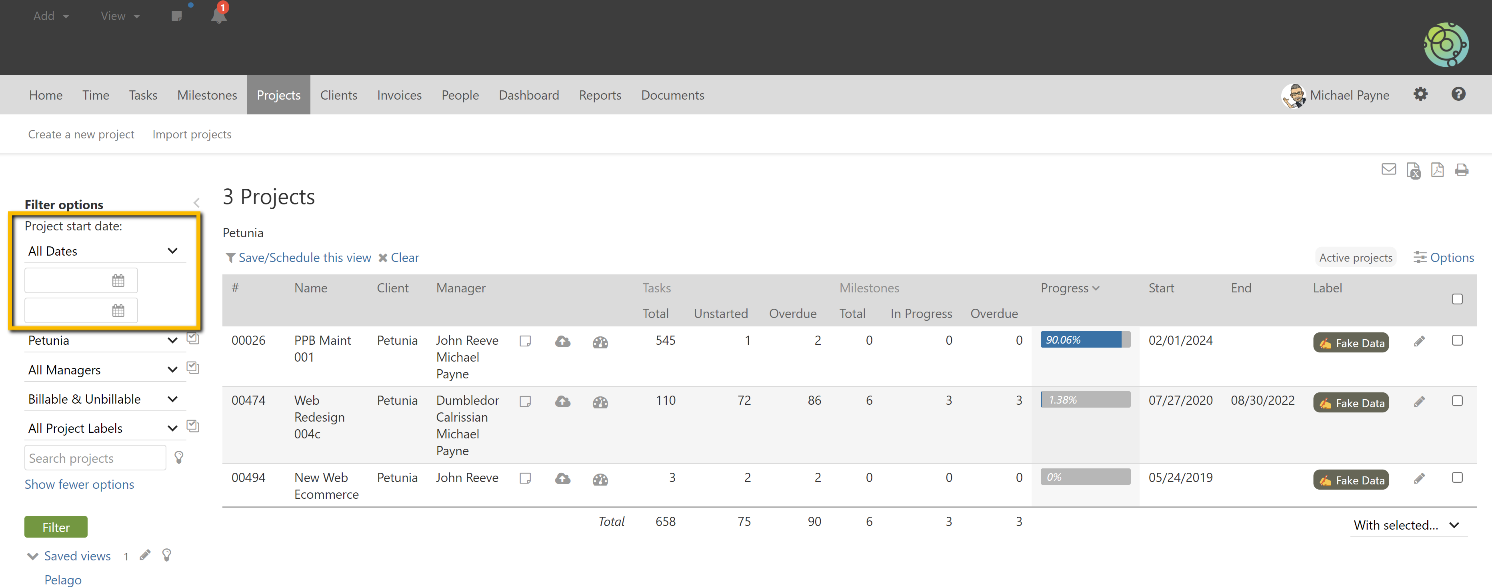Select checkbox for PPB Maint 001 row

[1457, 340]
